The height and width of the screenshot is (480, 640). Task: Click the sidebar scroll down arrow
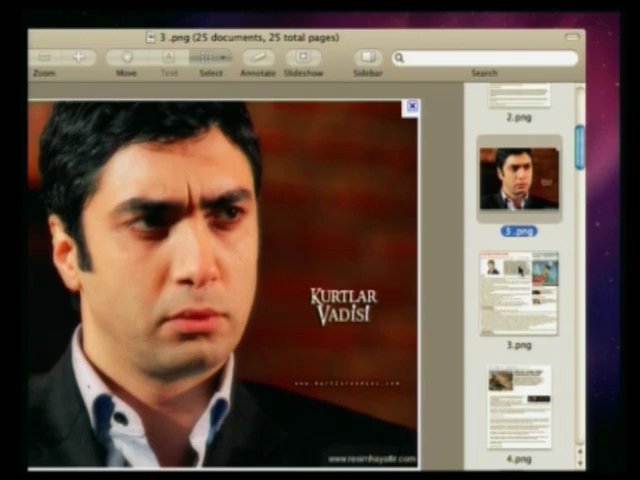coord(580,463)
